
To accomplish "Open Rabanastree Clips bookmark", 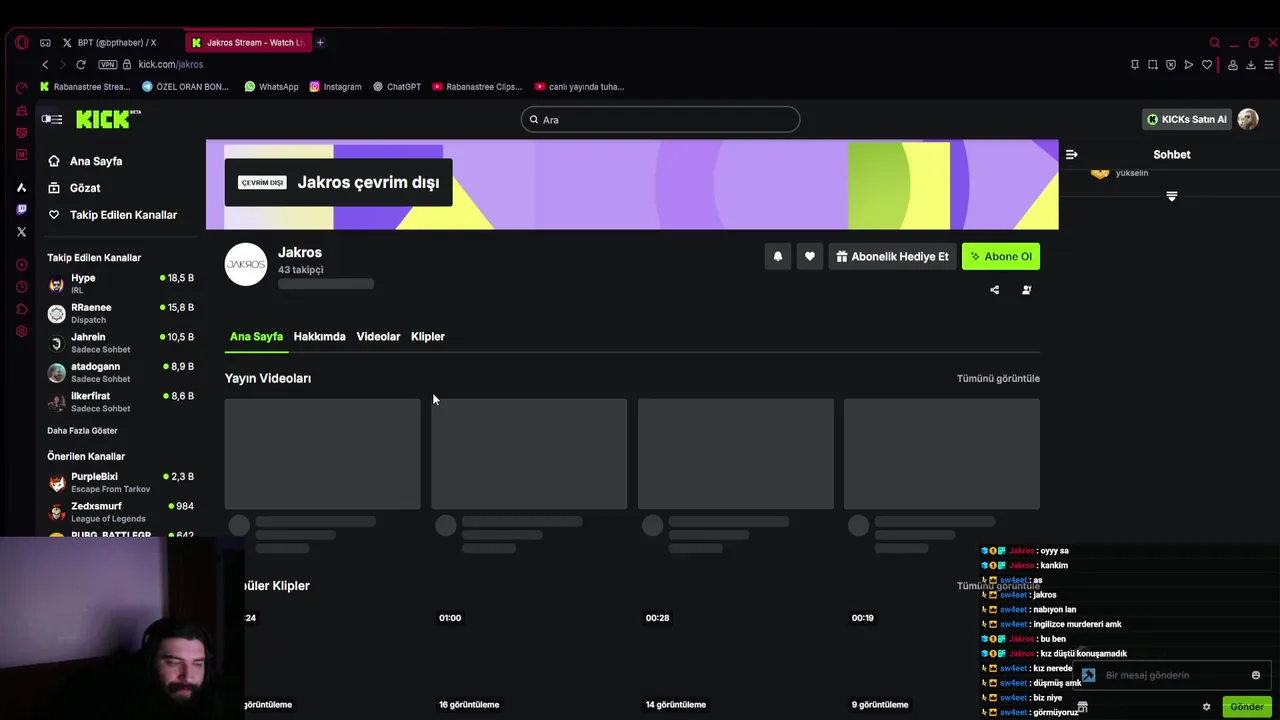I will click(477, 87).
